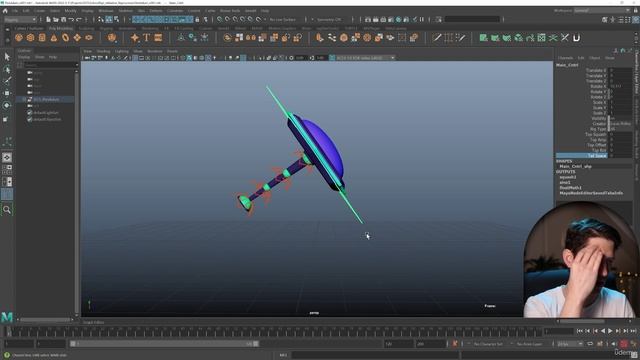The image size is (640, 360).
Task: Open the Workspace dropdown at top right
Action: tap(602, 11)
